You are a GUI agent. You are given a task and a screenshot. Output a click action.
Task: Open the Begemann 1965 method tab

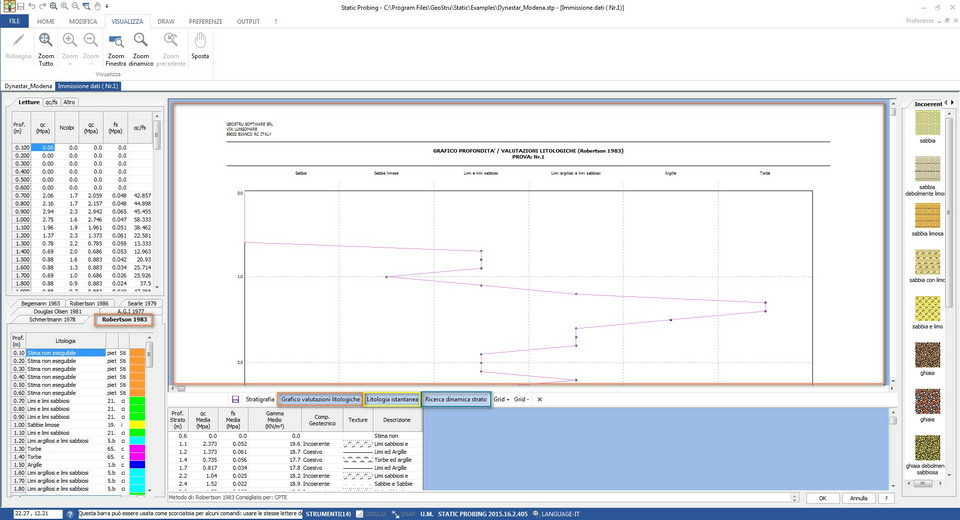pyautogui.click(x=40, y=303)
